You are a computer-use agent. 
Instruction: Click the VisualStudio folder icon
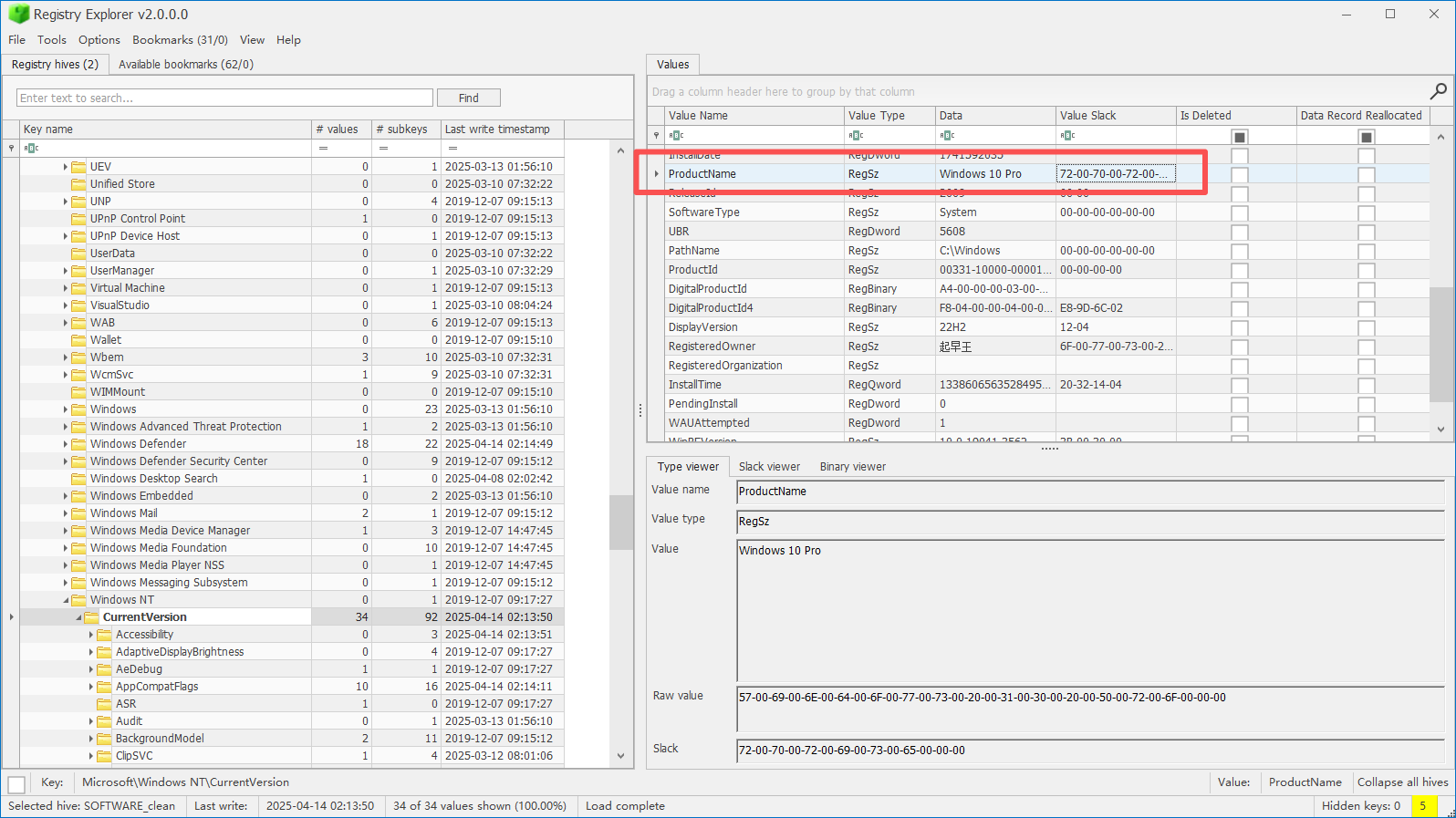(78, 305)
